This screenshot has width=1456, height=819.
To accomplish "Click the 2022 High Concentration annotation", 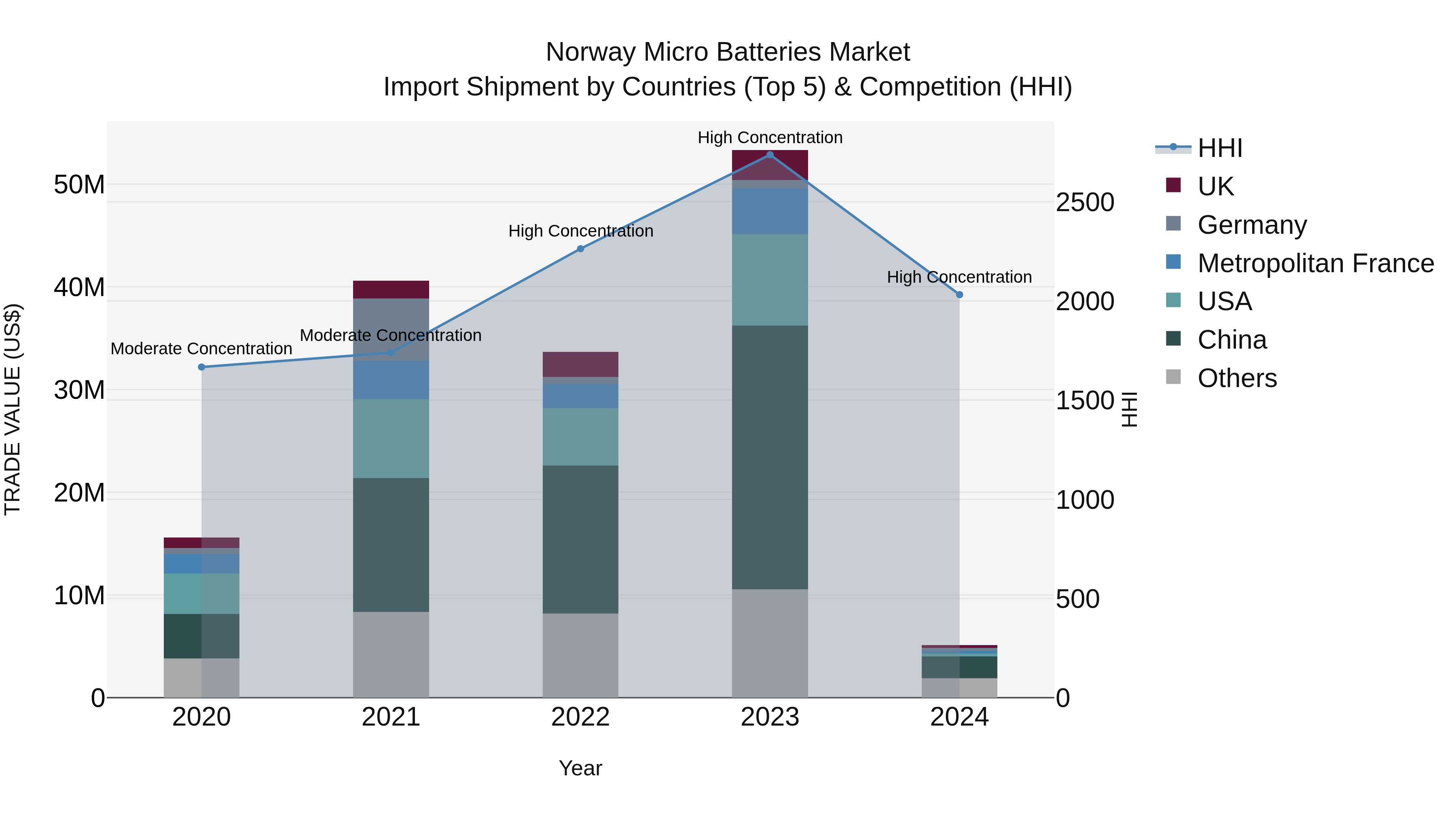I will pyautogui.click(x=580, y=231).
